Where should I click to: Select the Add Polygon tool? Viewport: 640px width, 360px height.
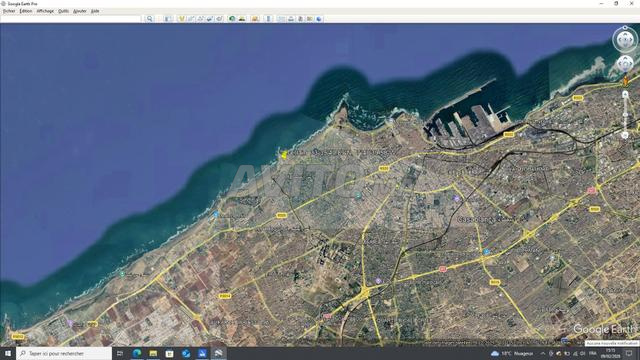tap(191, 19)
